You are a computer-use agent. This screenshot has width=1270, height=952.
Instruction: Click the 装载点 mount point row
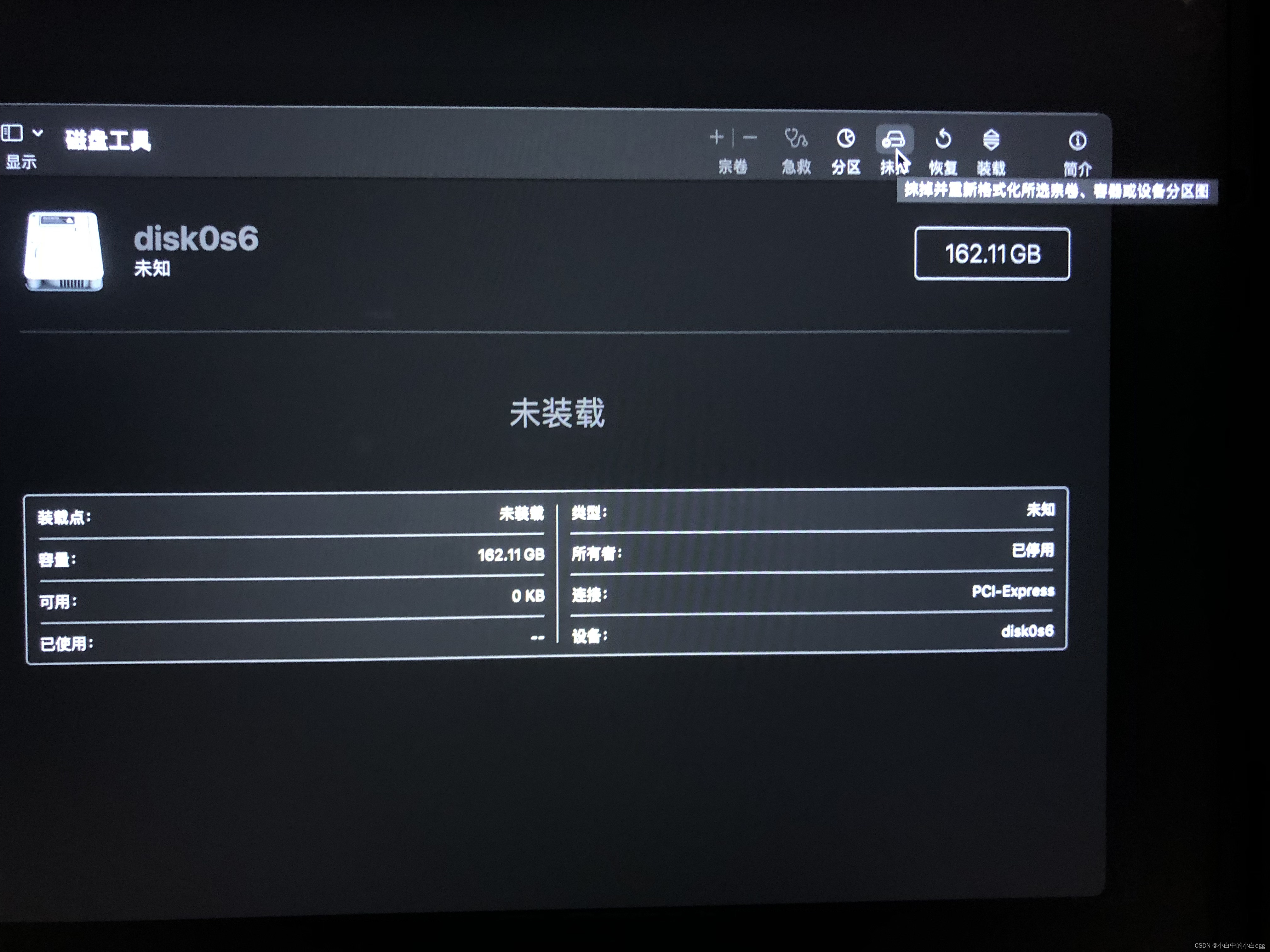tap(290, 515)
